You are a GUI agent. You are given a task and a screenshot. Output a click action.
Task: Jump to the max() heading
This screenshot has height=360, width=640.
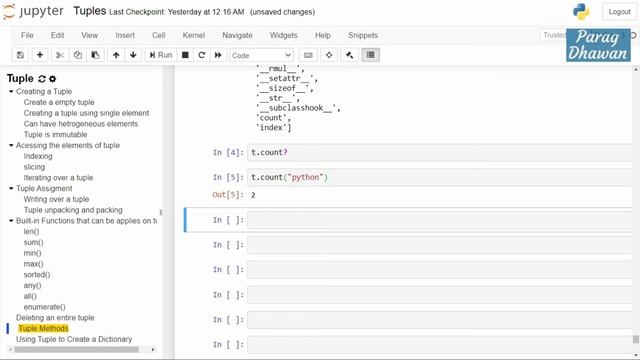(x=33, y=264)
